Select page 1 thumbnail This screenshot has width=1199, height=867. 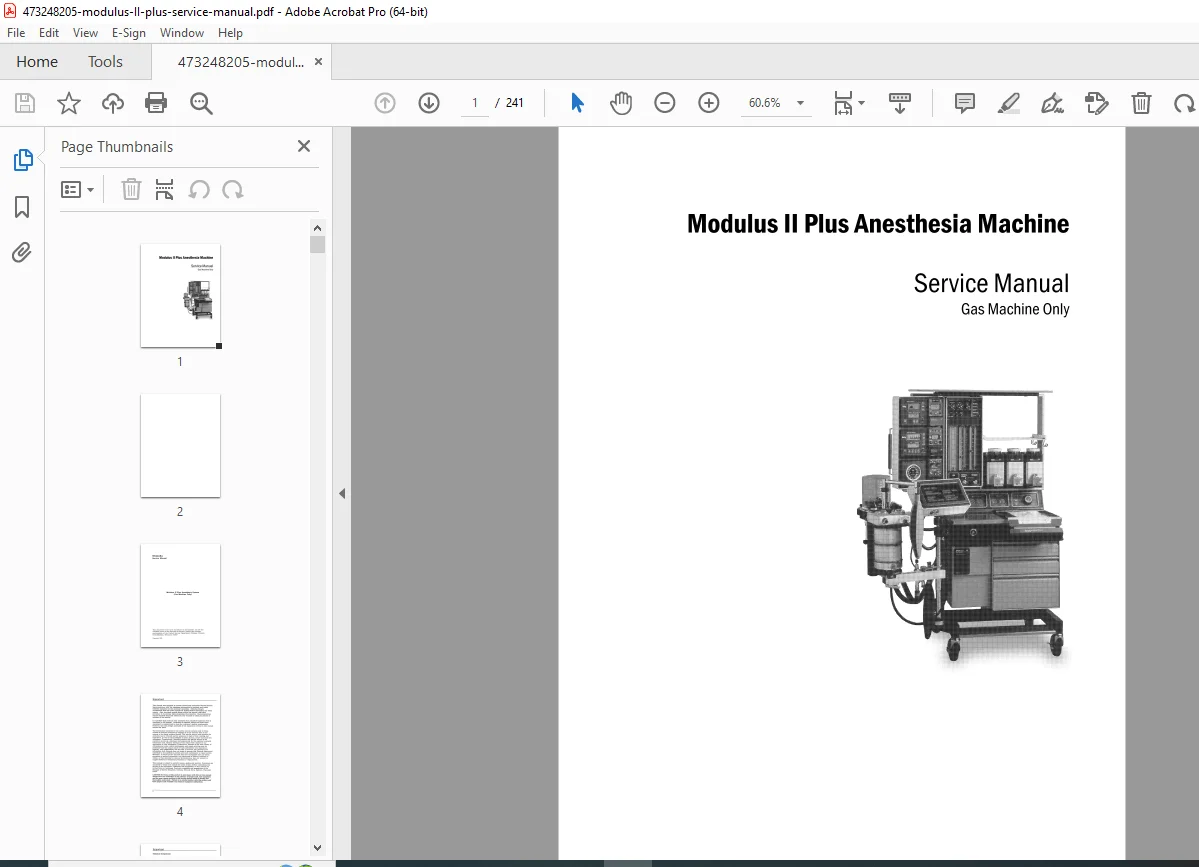point(180,296)
